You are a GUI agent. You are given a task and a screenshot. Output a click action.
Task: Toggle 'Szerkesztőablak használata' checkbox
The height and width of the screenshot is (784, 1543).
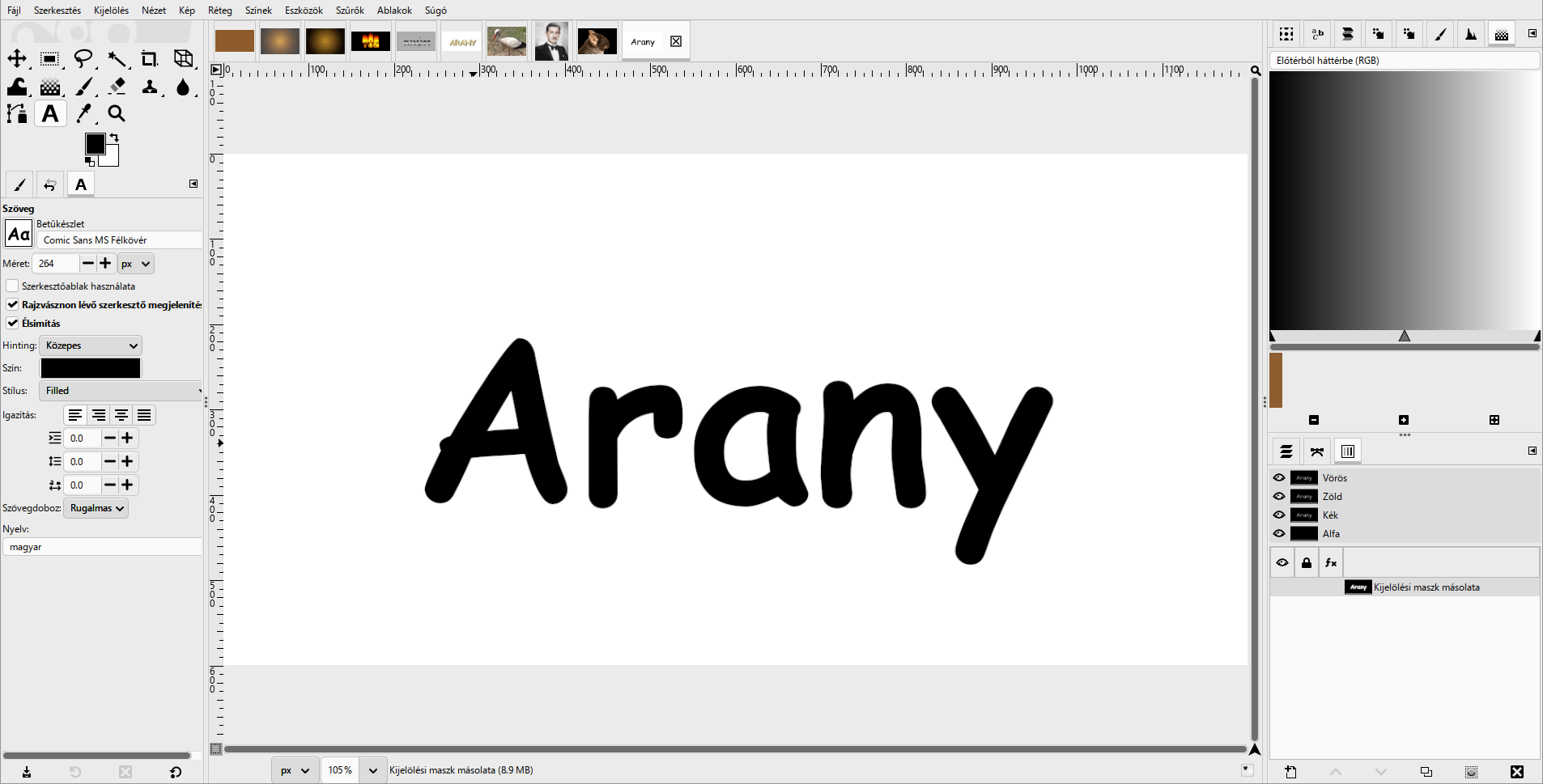(x=12, y=286)
